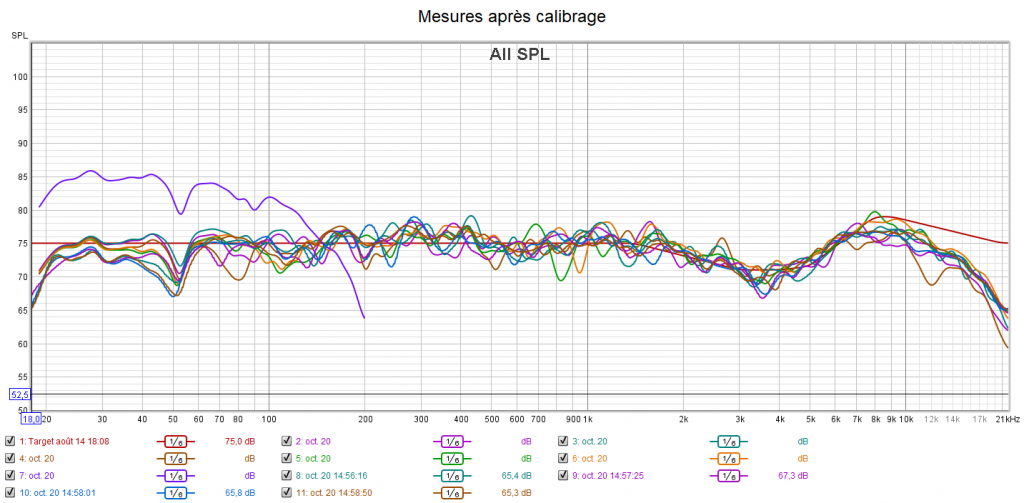
Task: Uncheck trace 3: oct. 20 checkbox
Action: tap(563, 441)
